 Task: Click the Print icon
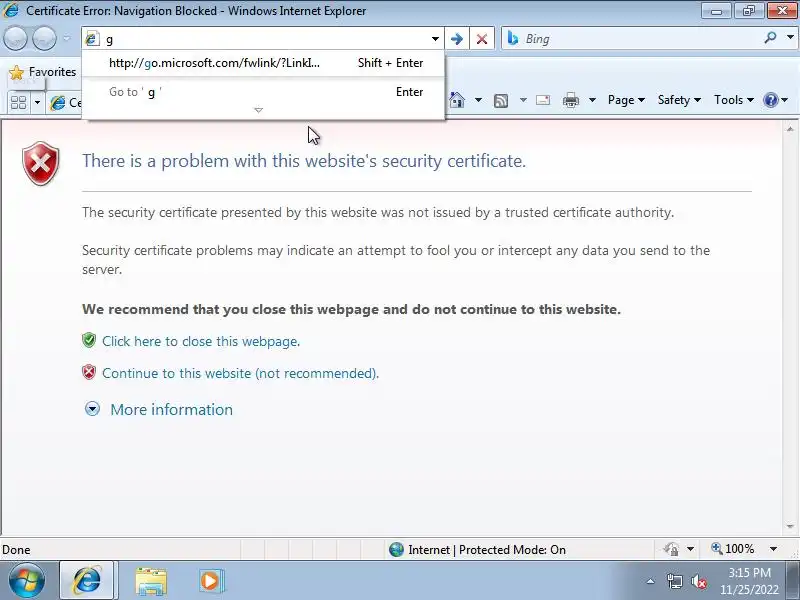[x=570, y=100]
